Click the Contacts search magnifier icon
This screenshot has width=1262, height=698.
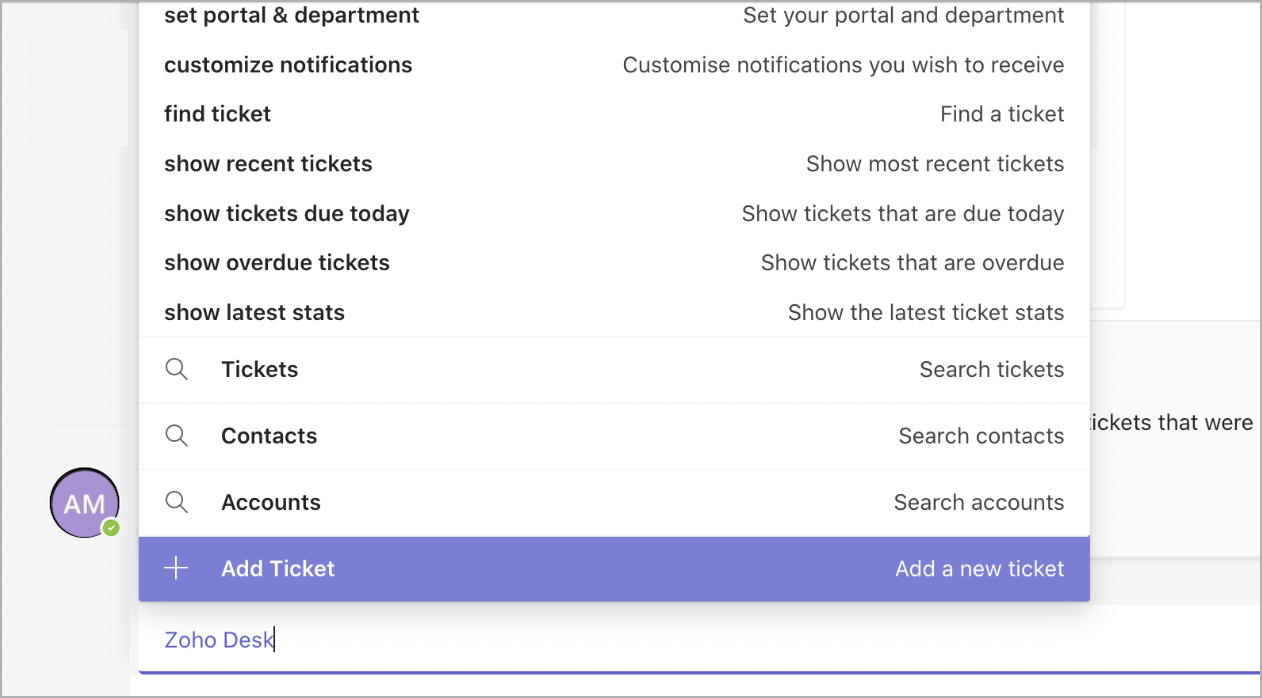[x=176, y=436]
